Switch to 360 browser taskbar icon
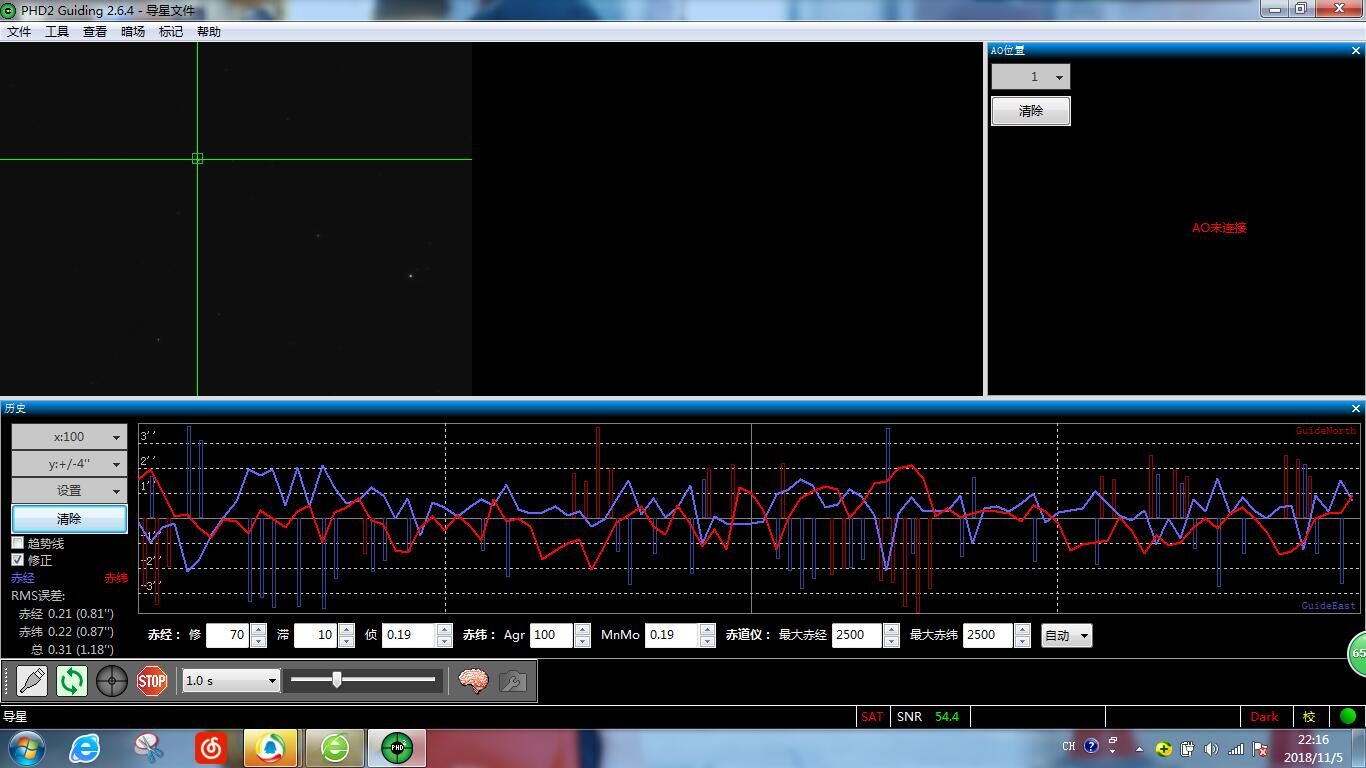The height and width of the screenshot is (768, 1366). pos(334,748)
